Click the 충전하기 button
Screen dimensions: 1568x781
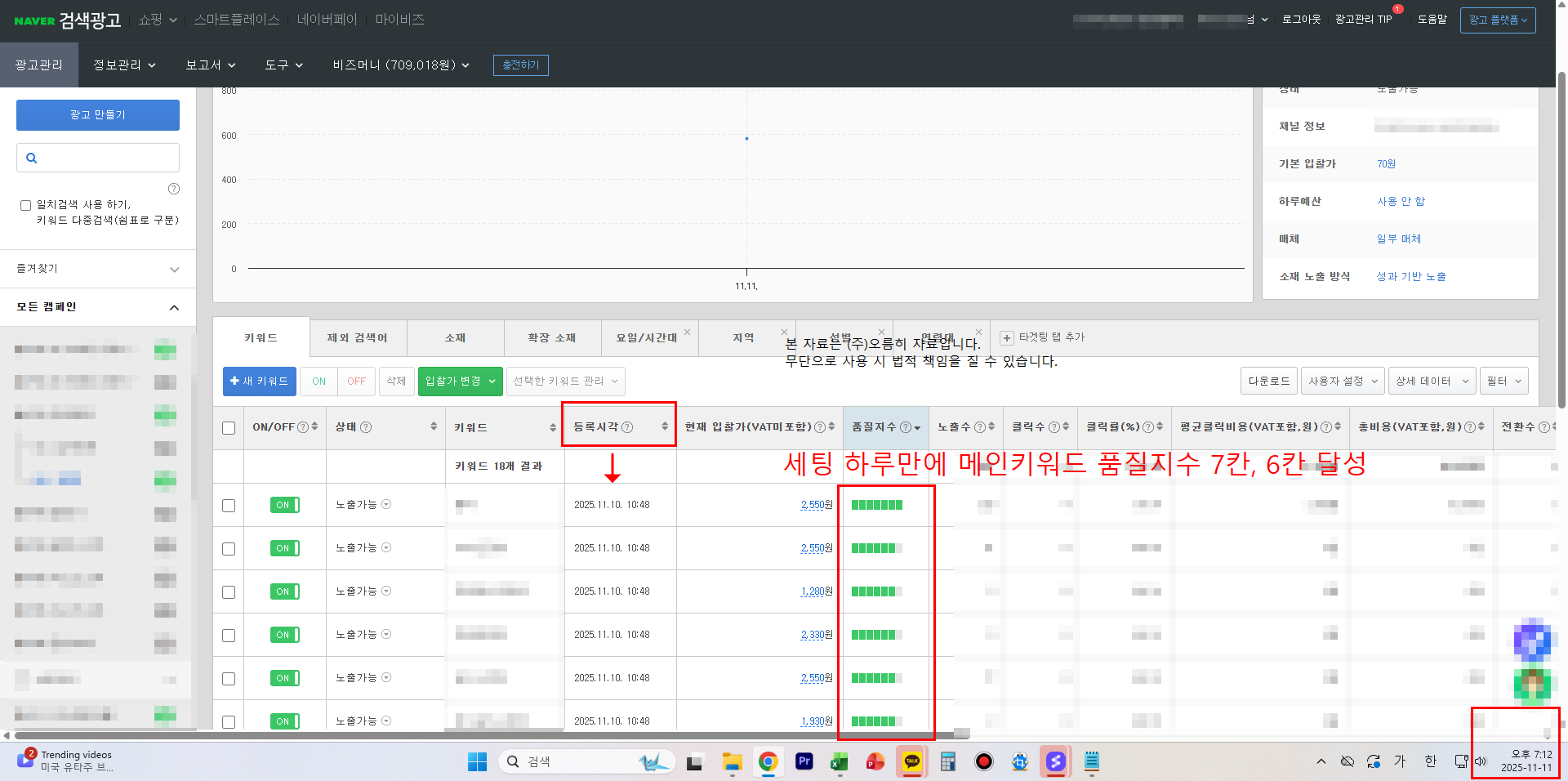pyautogui.click(x=520, y=65)
